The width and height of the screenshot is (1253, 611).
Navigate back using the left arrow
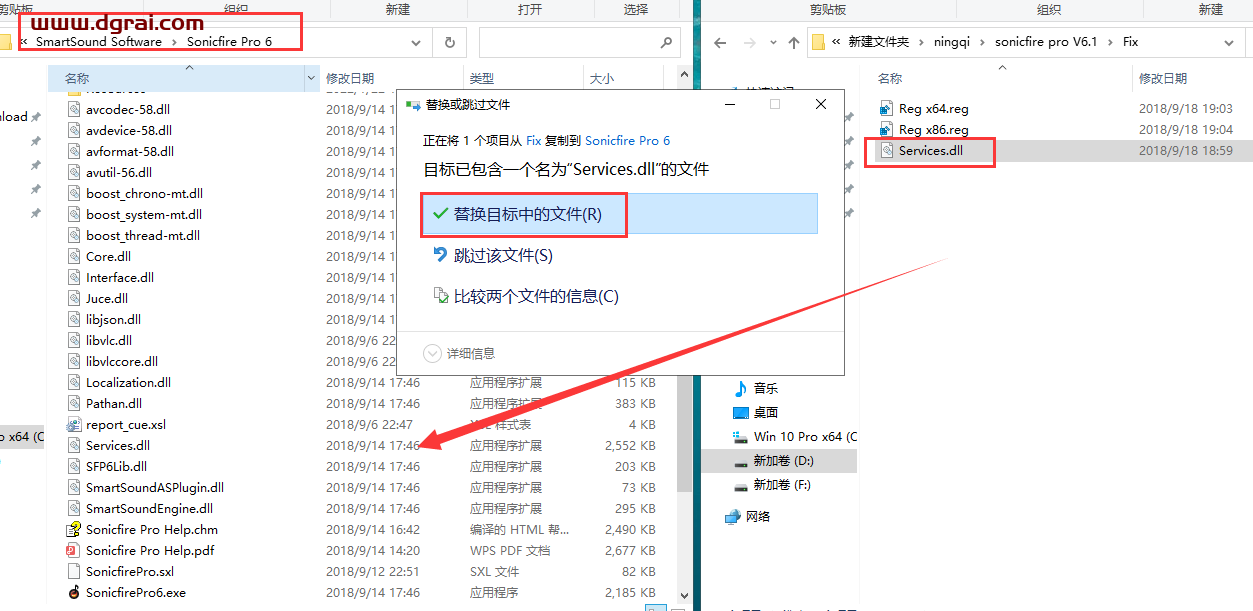pos(722,42)
